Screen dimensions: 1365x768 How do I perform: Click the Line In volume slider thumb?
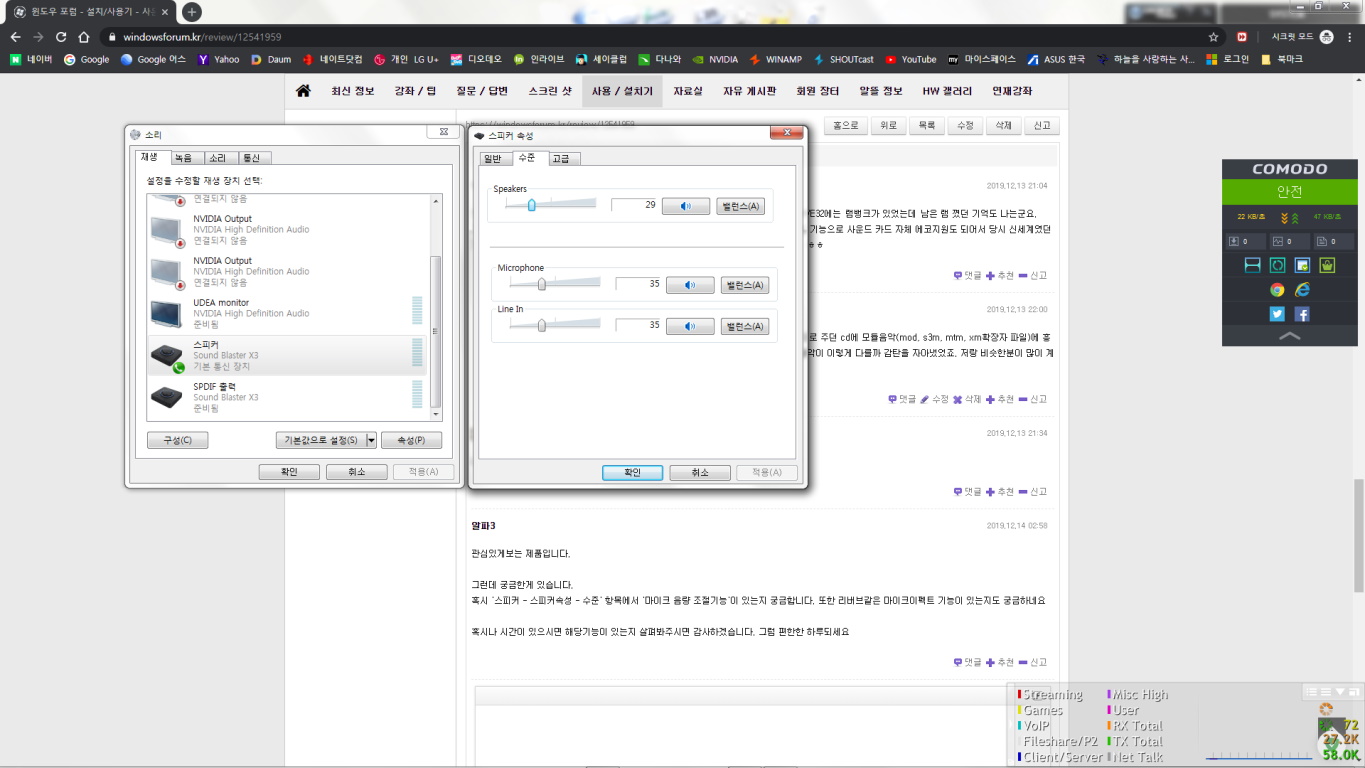pos(541,325)
